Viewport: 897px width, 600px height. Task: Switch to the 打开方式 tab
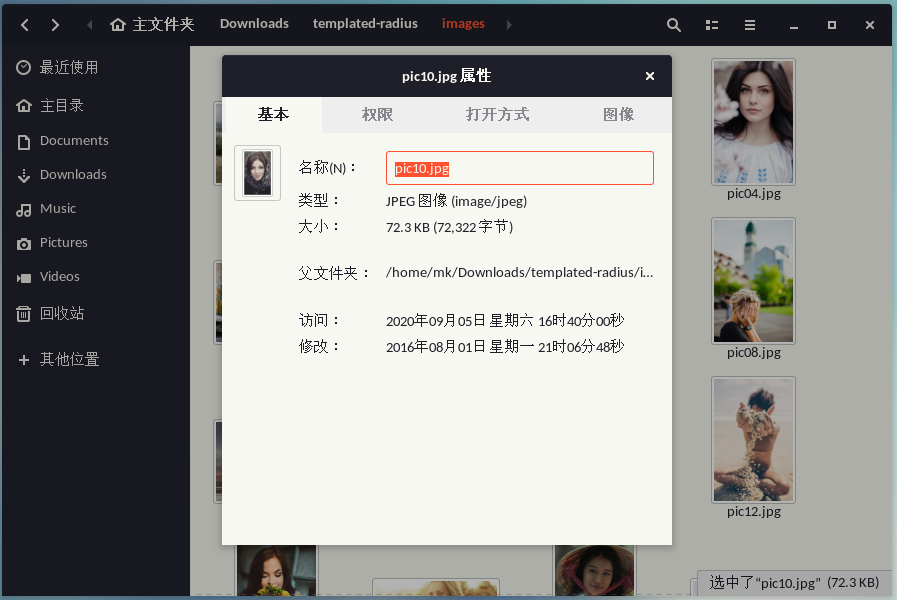[x=497, y=115]
